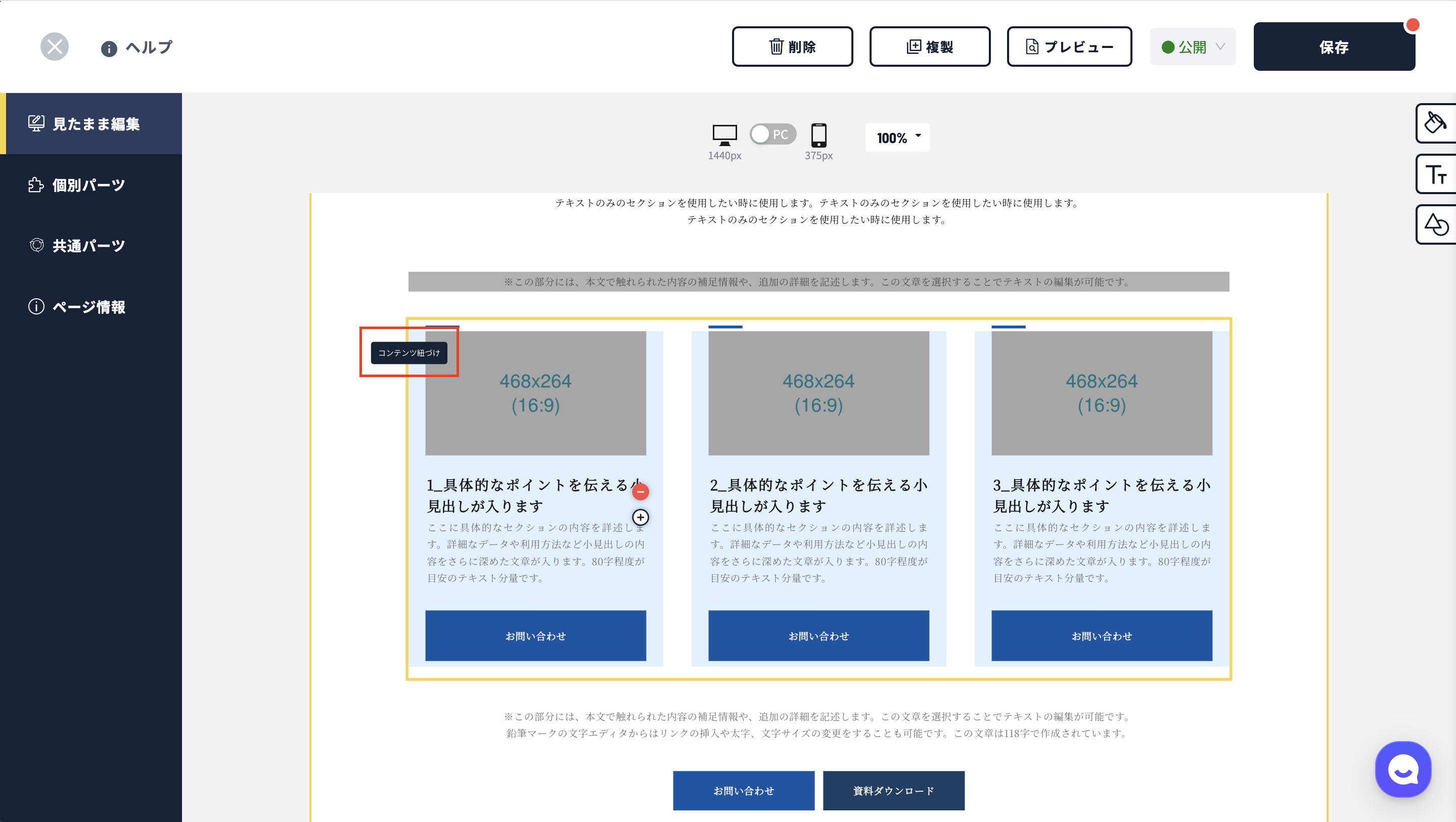
Task: Select the second card's 468x264 image placeholder
Action: pyautogui.click(x=818, y=393)
